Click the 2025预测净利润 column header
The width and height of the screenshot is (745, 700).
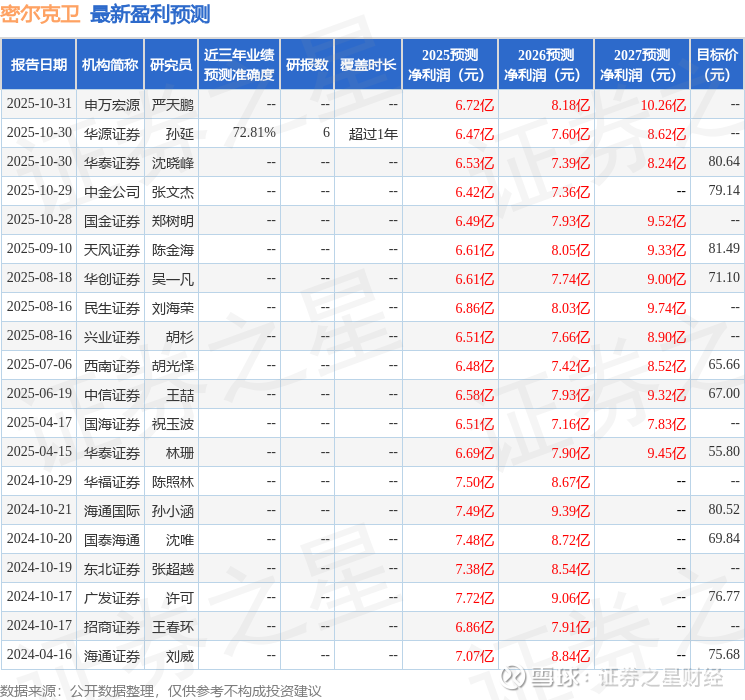coord(450,65)
